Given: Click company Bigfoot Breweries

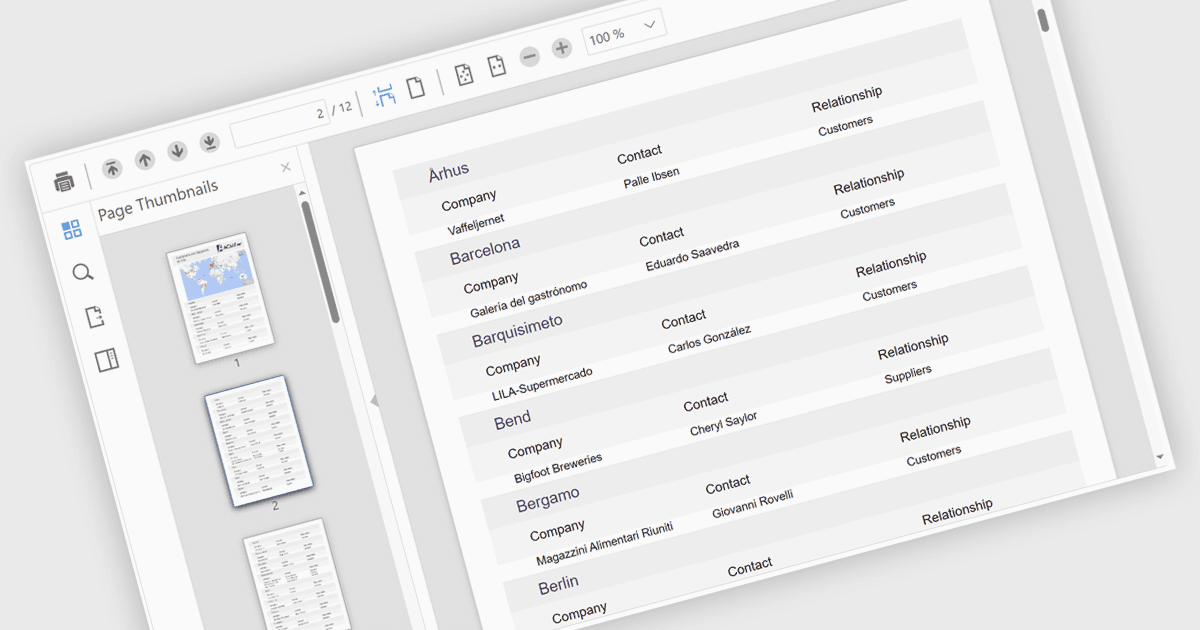Looking at the screenshot, I should pos(558,467).
